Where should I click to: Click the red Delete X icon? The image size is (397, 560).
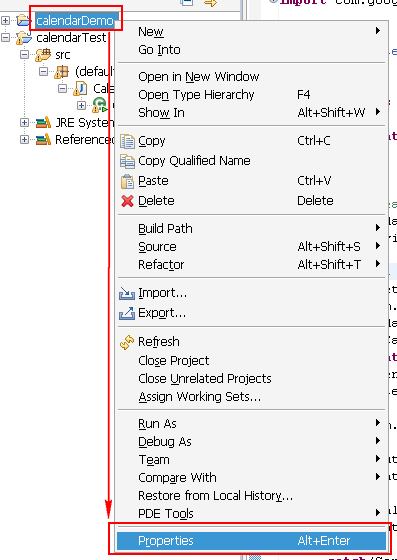[x=127, y=201]
